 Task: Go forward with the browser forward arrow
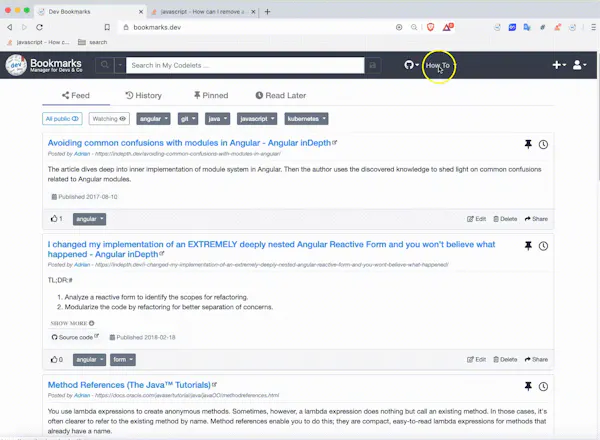pyautogui.click(x=24, y=27)
